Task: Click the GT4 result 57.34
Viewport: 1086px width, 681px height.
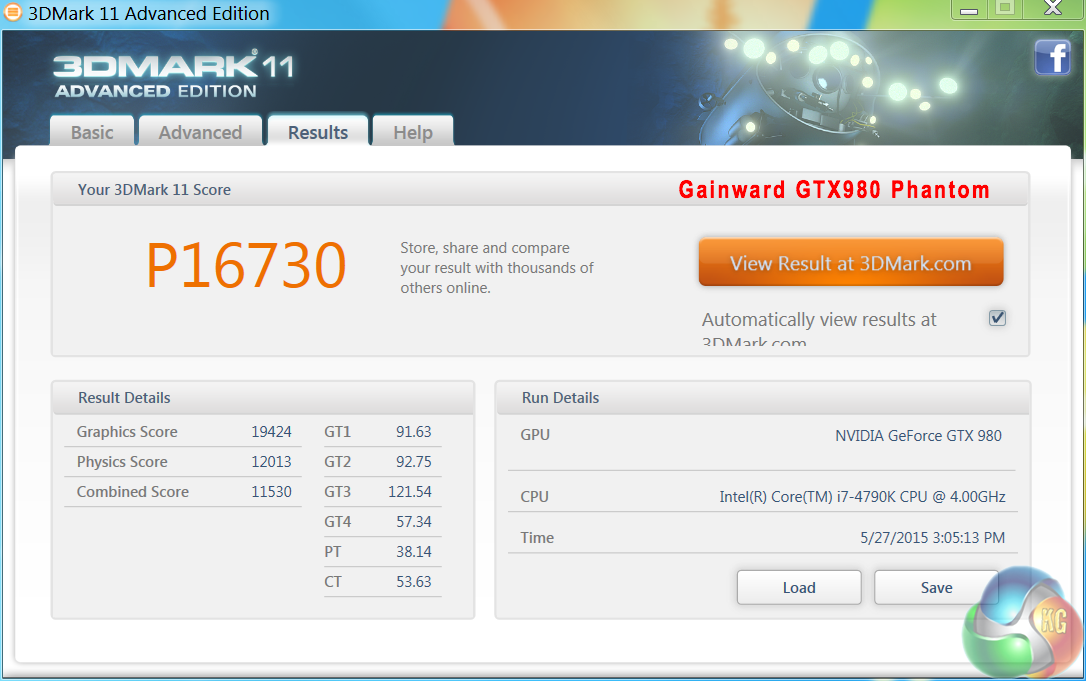Action: point(413,521)
